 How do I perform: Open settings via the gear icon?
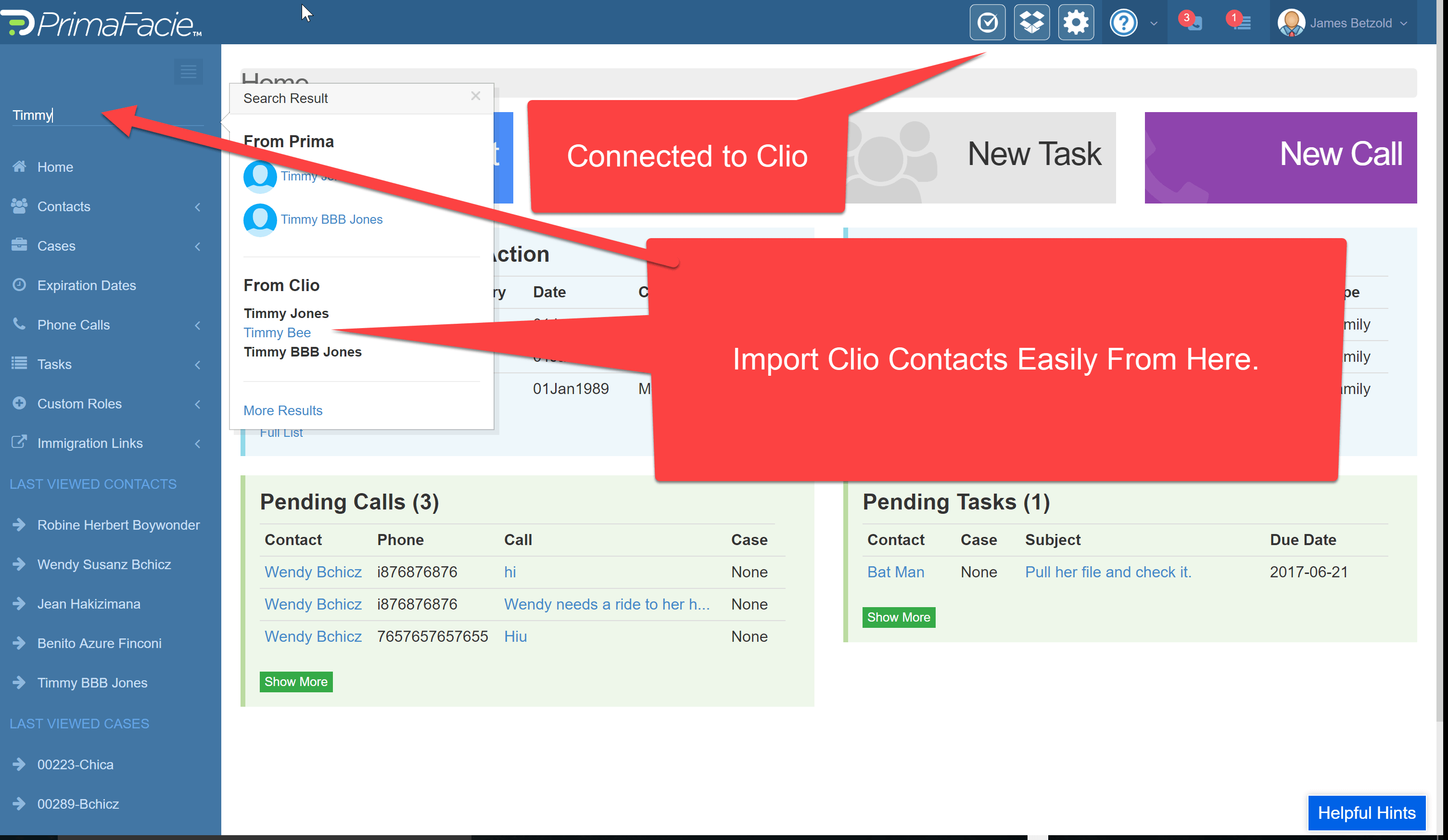pos(1076,23)
